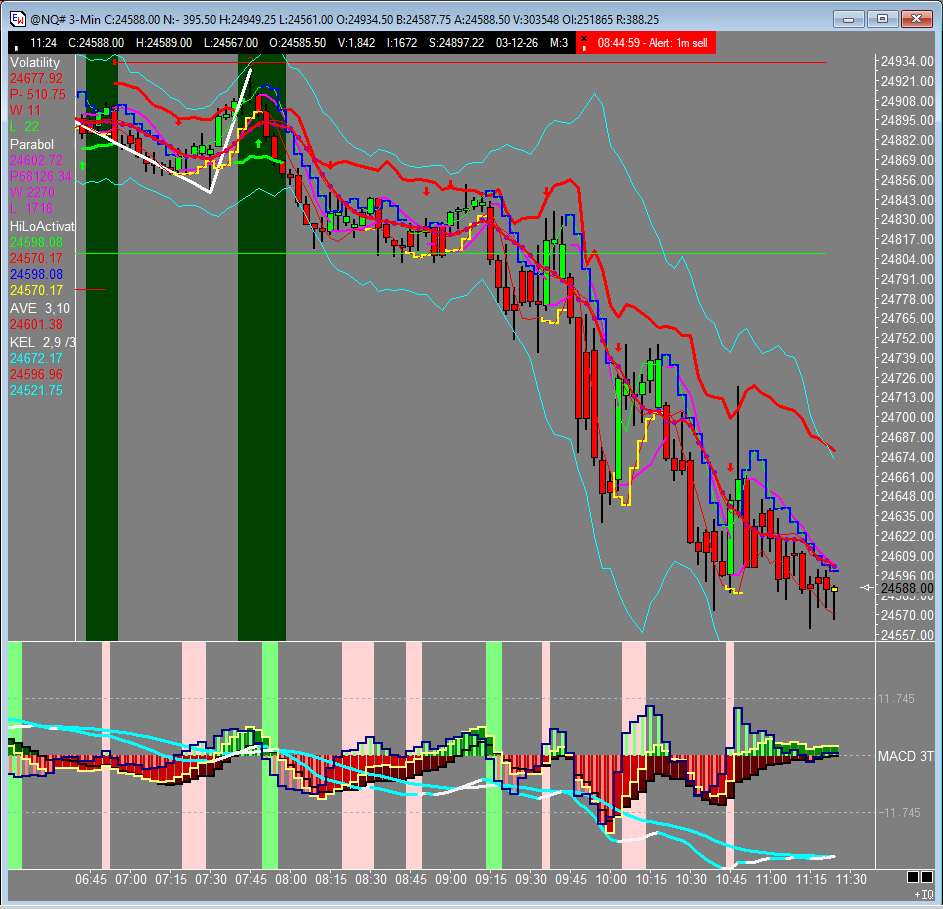Click the 24934.00 price scale label
The height and width of the screenshot is (909, 943).
(904, 62)
